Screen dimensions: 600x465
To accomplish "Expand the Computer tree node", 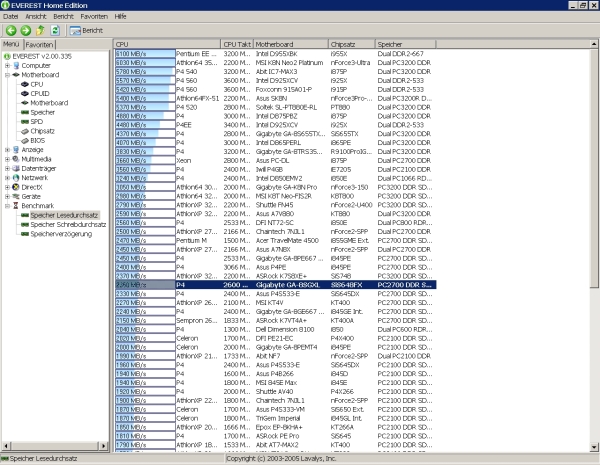I will tap(7, 65).
